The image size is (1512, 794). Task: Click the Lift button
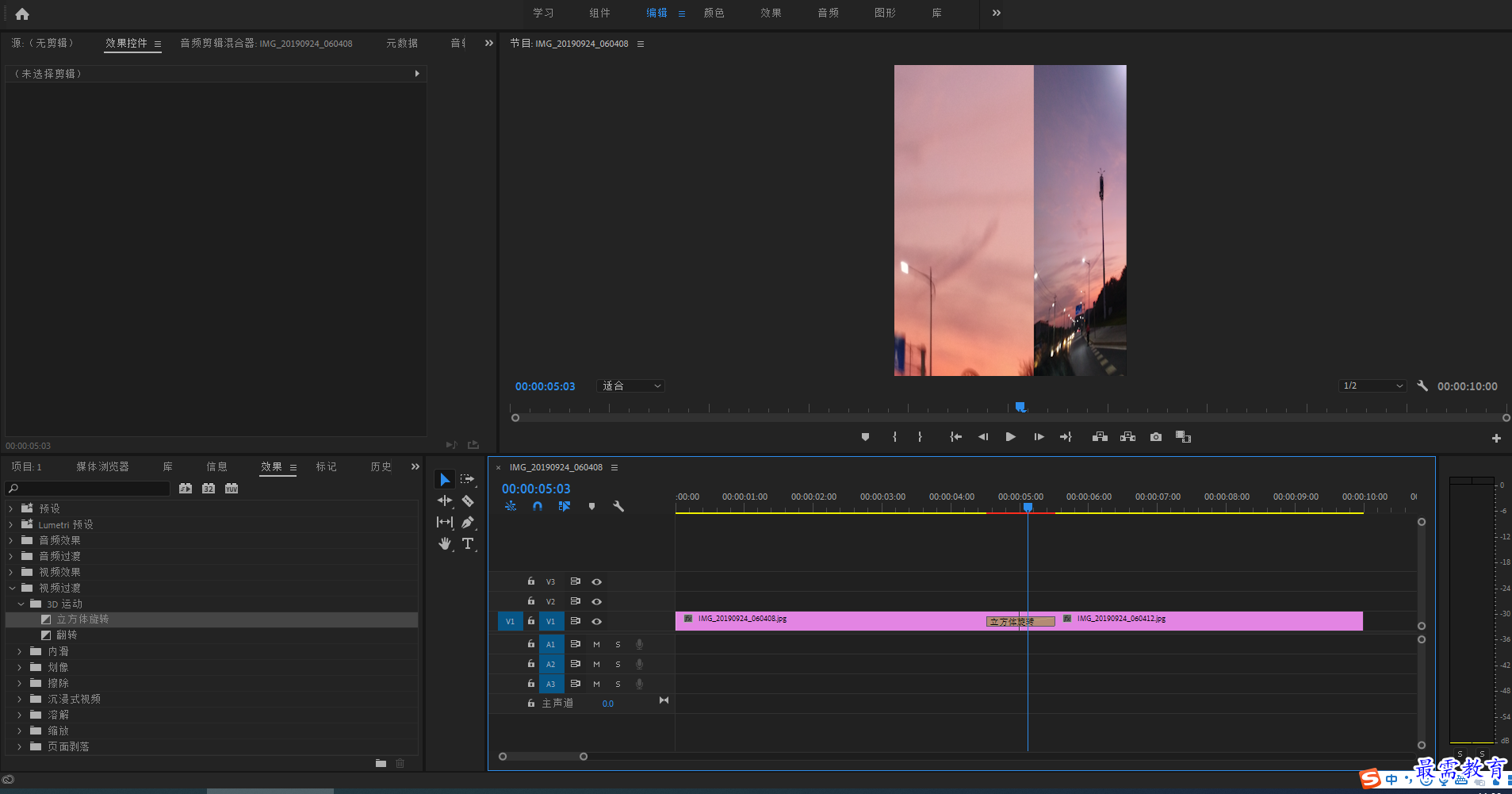point(1100,437)
